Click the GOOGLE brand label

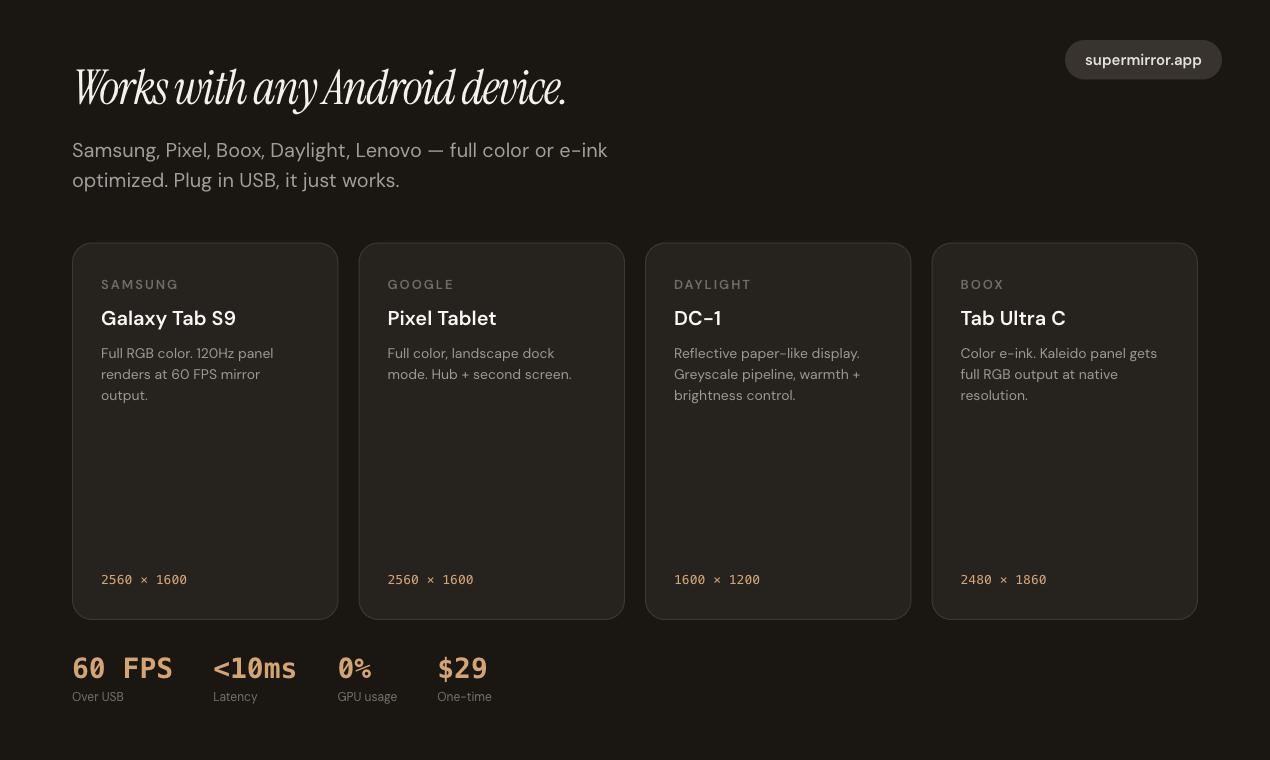[421, 285]
